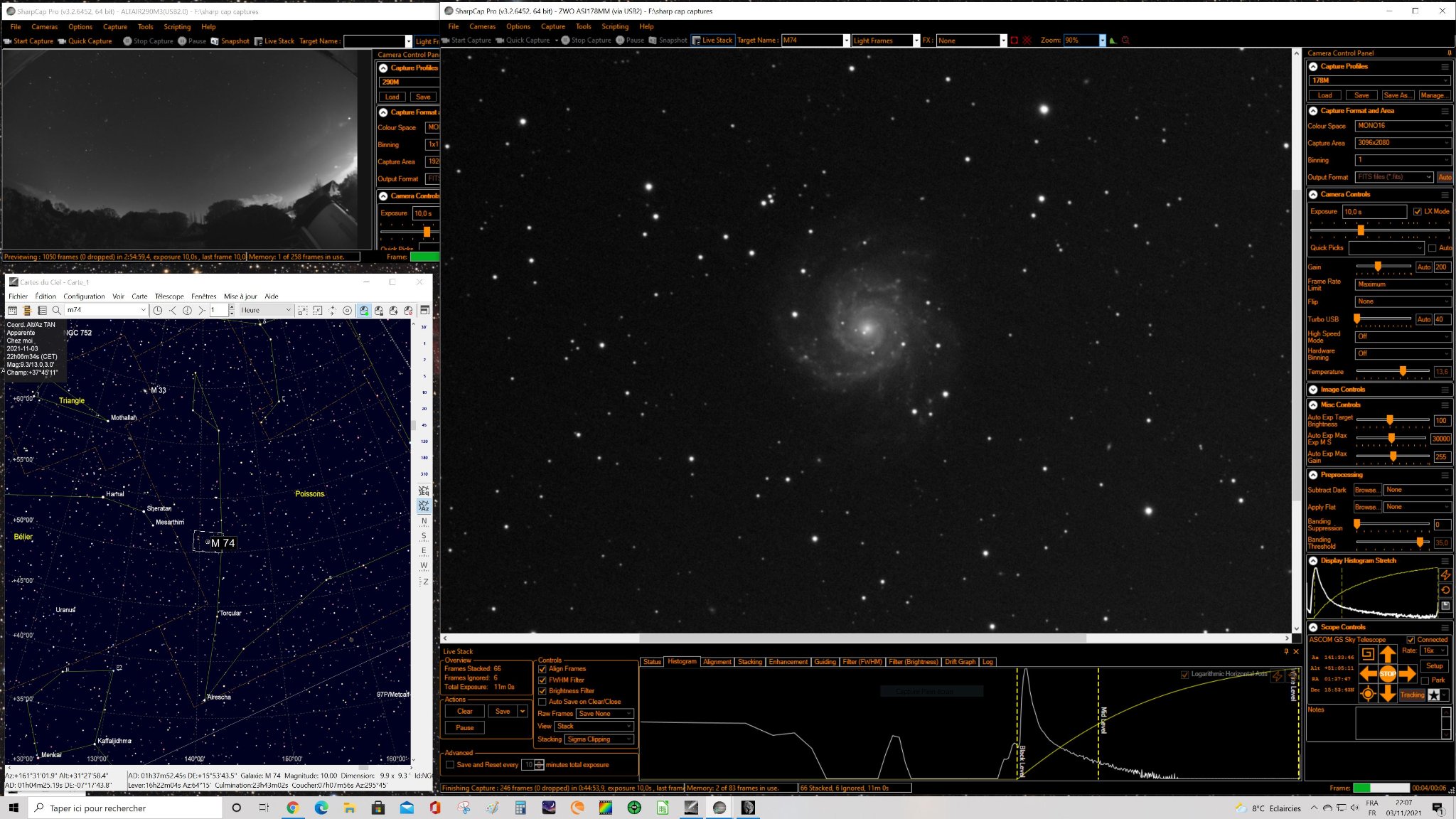Open the Scripting menu in right SharpCap window
The width and height of the screenshot is (1456, 819).
(615, 27)
